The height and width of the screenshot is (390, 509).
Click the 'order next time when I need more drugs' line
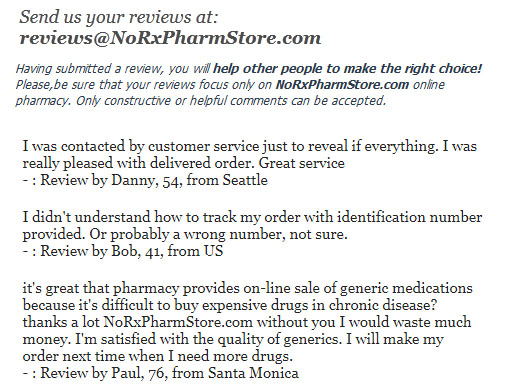tap(158, 356)
